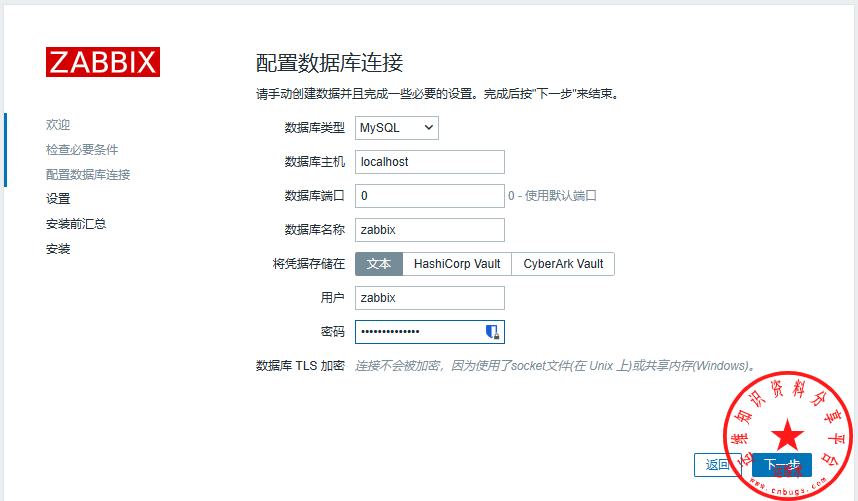Click 安装 step in sidebar
Image resolution: width=858 pixels, height=501 pixels.
[58, 249]
